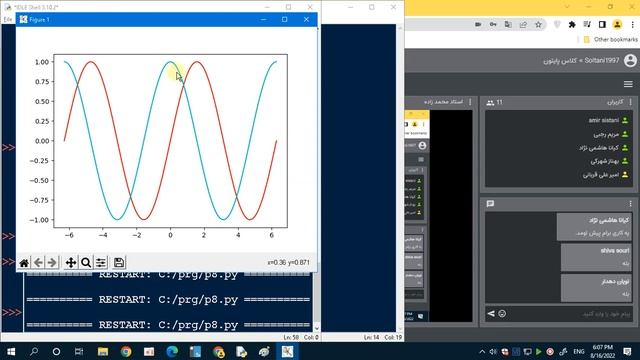The width and height of the screenshot is (640, 360).
Task: Select user مریم رجبی in the users list
Action: 611,134
